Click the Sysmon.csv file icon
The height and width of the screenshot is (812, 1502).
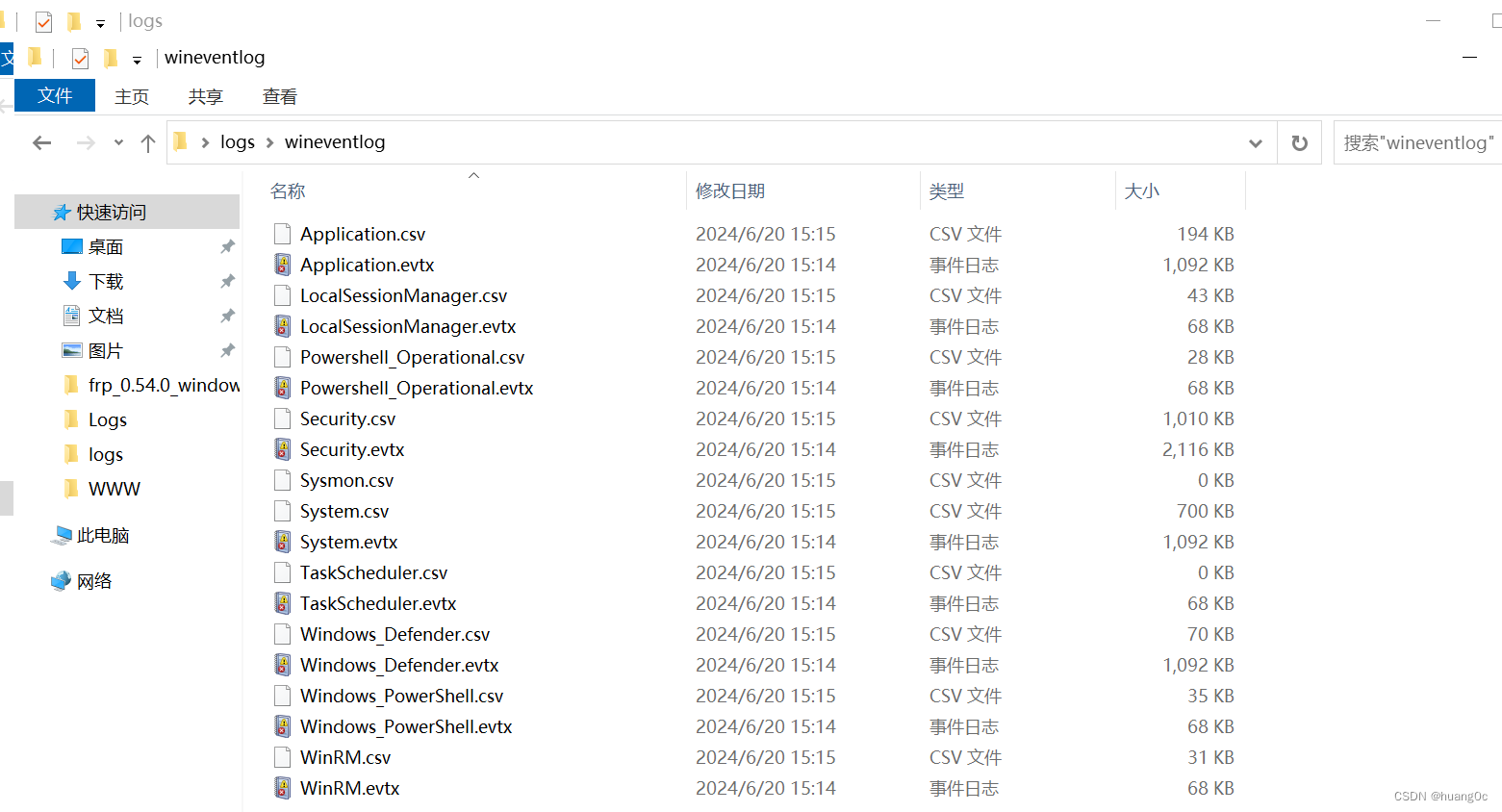pyautogui.click(x=282, y=480)
